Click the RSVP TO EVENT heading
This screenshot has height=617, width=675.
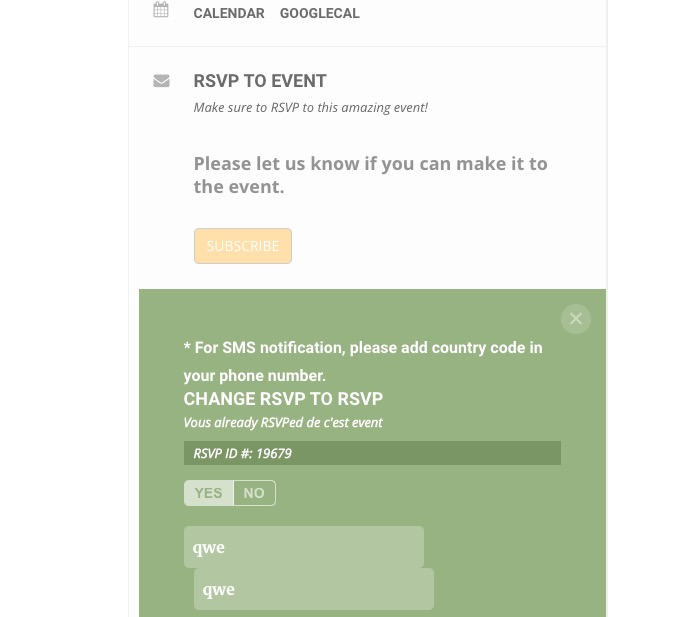pyautogui.click(x=260, y=81)
